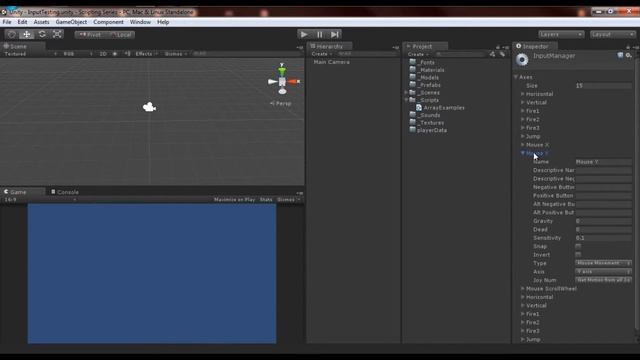Collapse the Mouse Y axis

coord(522,153)
